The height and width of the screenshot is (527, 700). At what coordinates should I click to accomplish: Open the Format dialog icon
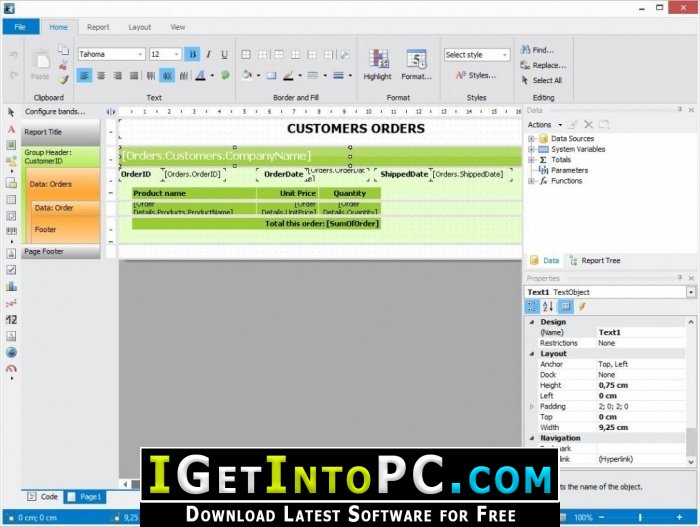[x=416, y=59]
